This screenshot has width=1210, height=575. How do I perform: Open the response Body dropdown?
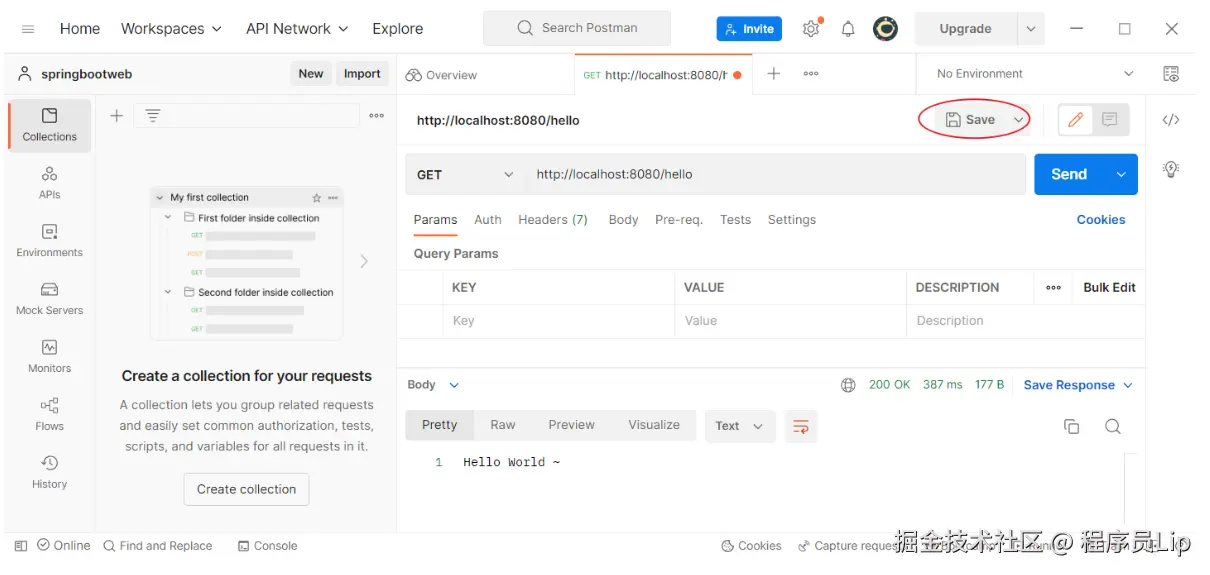(433, 385)
